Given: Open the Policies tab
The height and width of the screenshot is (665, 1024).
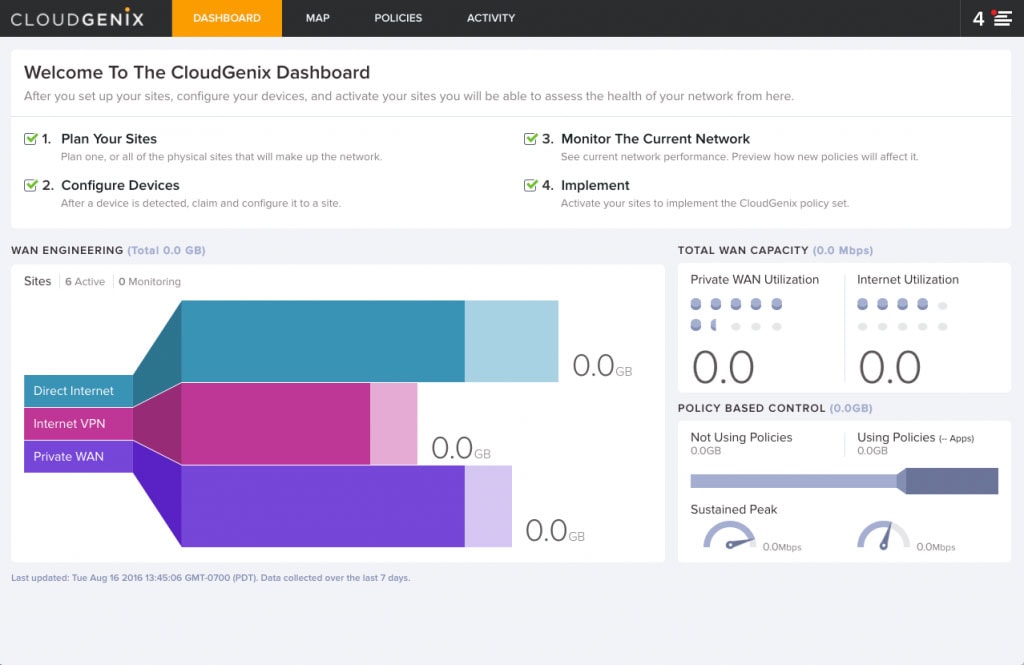Looking at the screenshot, I should coord(398,18).
